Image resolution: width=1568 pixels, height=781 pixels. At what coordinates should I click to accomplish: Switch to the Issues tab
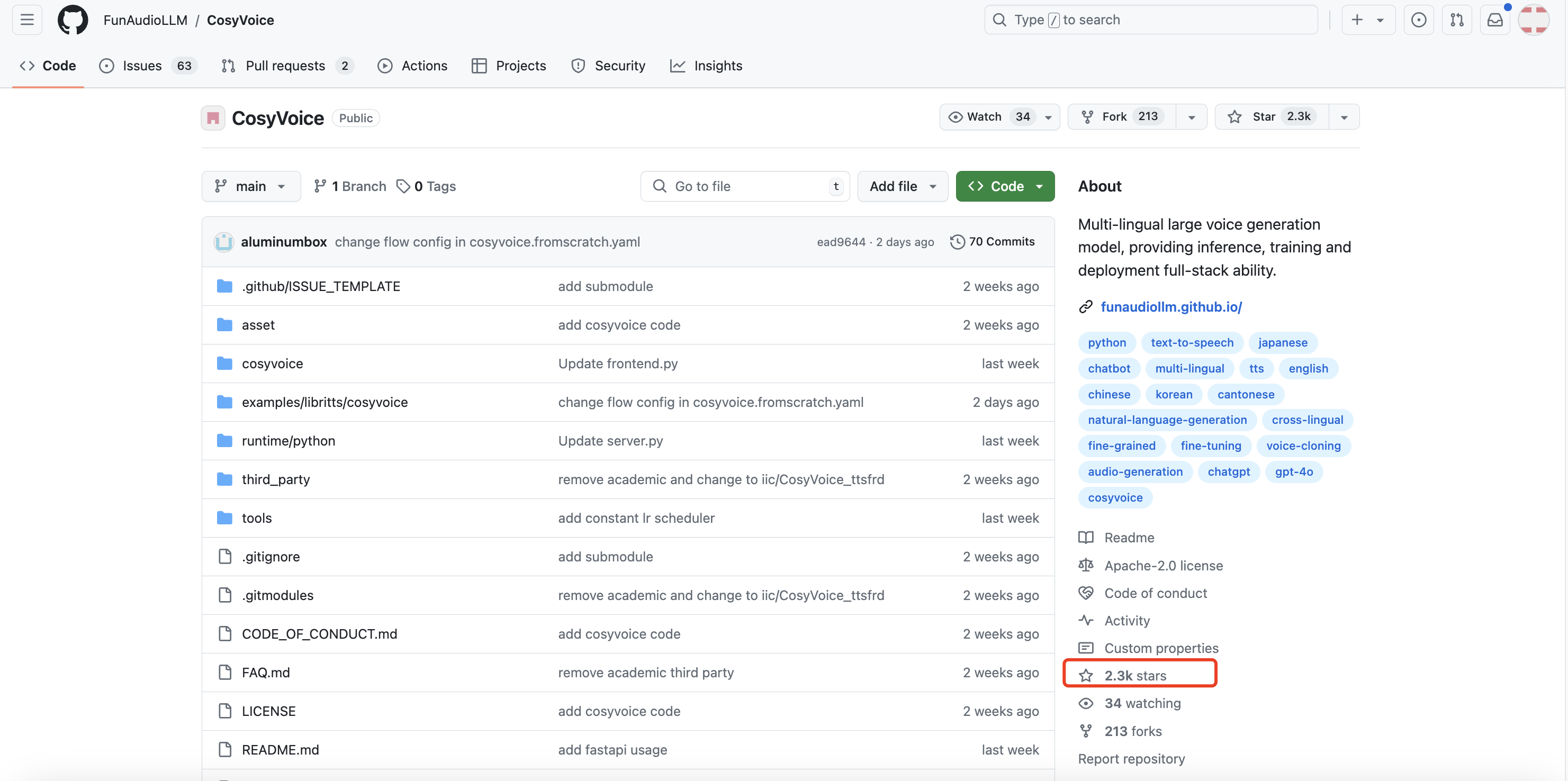pos(148,66)
